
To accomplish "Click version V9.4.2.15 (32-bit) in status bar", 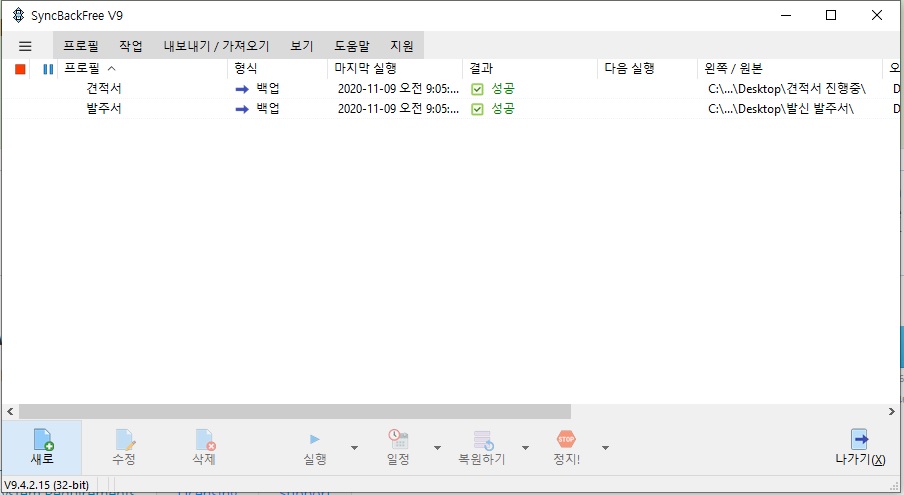I will click(47, 485).
